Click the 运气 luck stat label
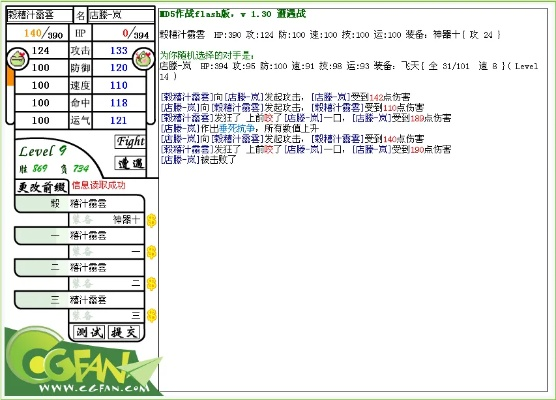 tap(80, 121)
